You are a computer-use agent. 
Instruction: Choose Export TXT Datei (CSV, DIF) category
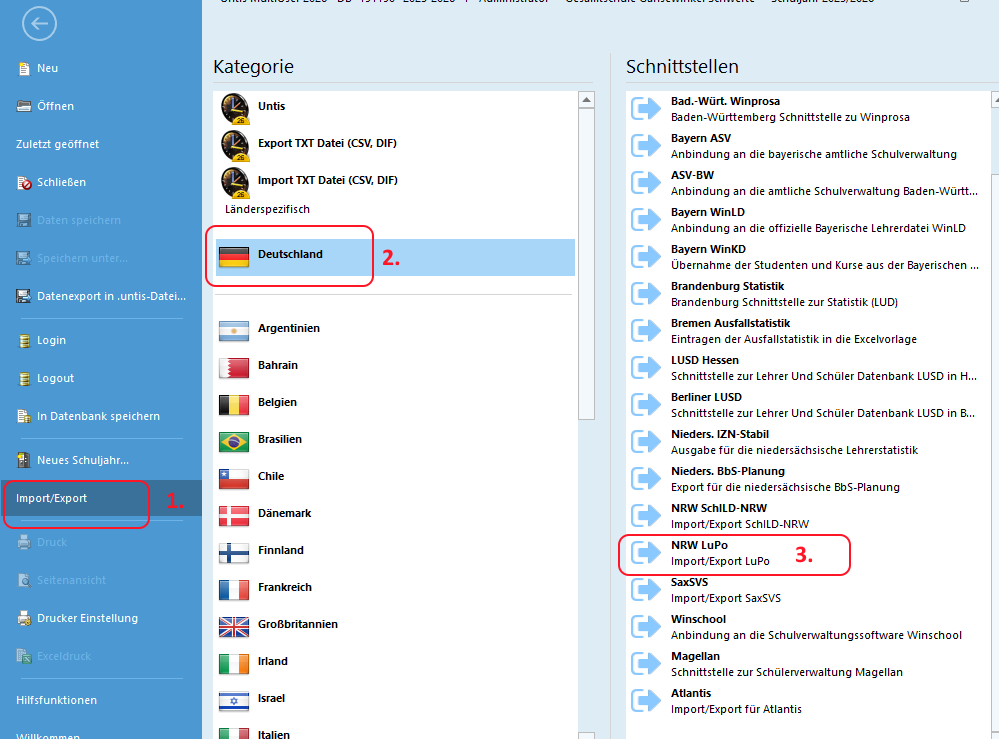[327, 143]
